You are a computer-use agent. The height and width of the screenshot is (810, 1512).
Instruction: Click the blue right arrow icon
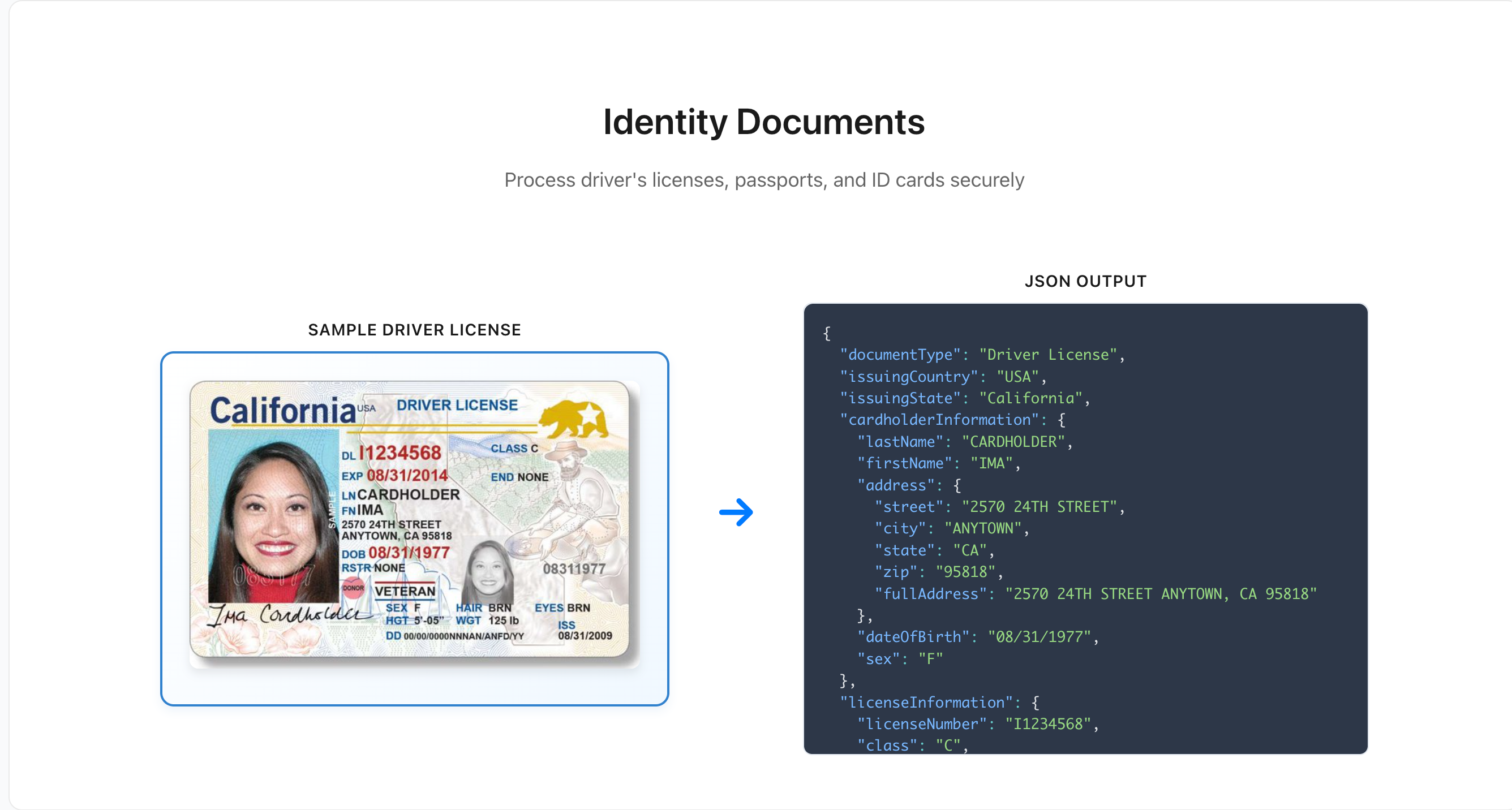coord(736,512)
